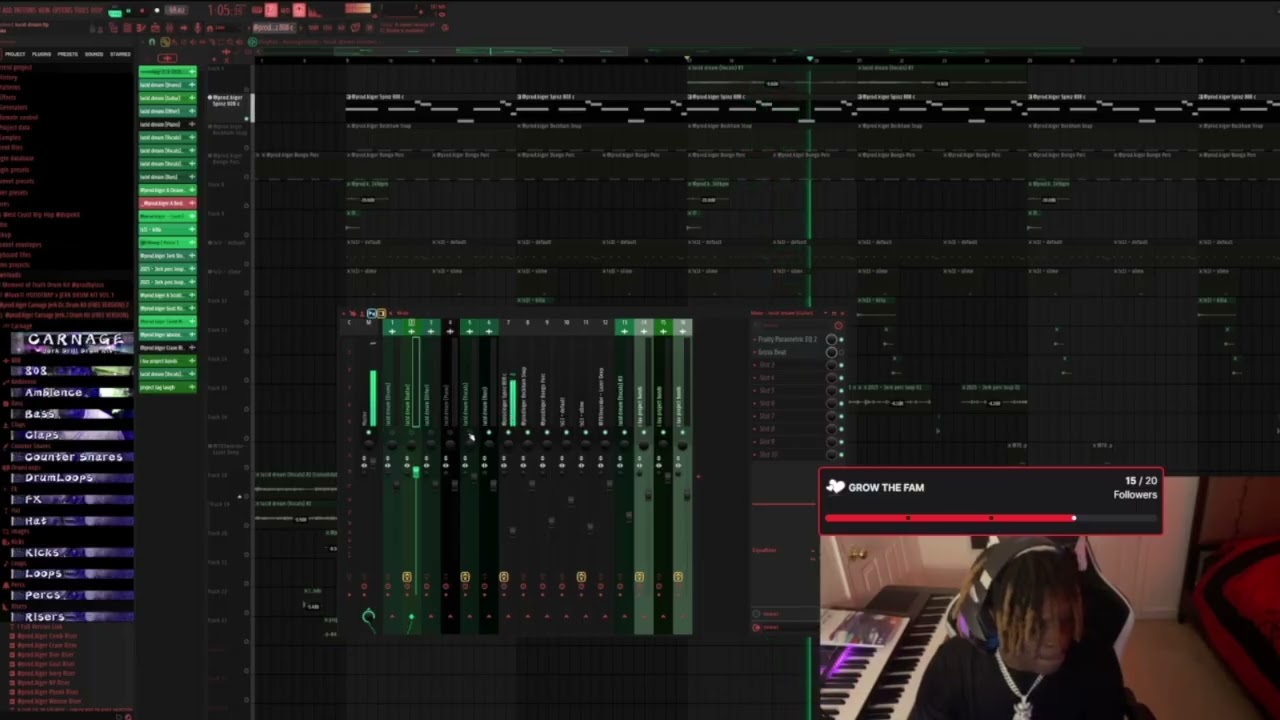Viewport: 1280px width, 720px height.
Task: Expand the Patterns folder in browser
Action: pyautogui.click(x=12, y=87)
